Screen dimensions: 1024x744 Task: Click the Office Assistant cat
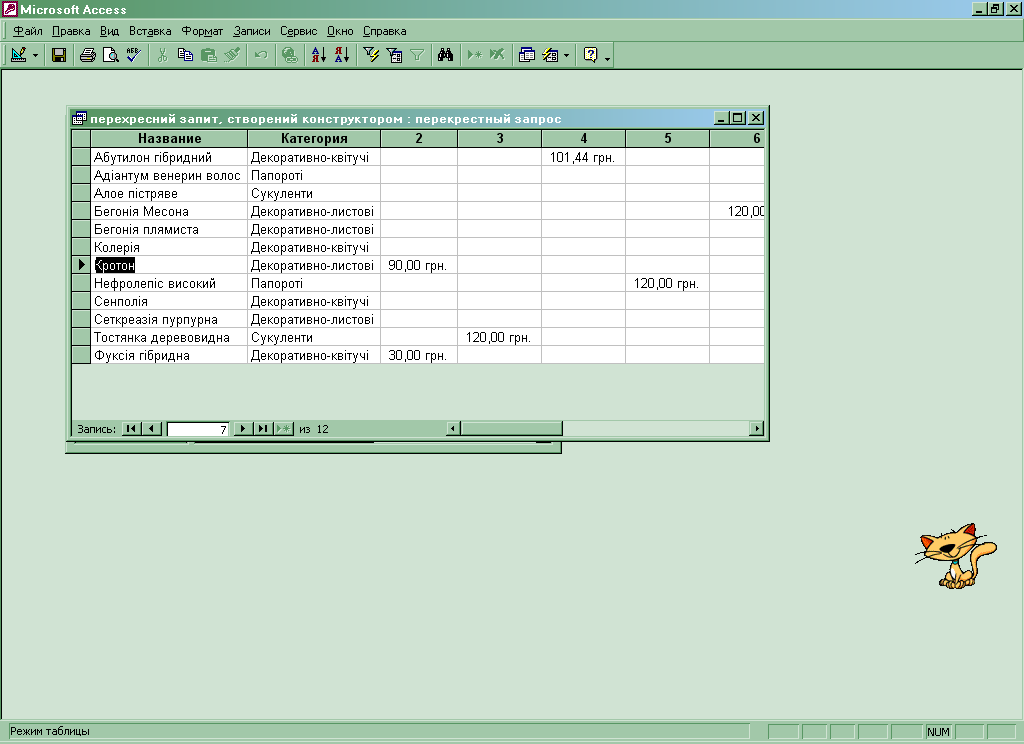click(955, 556)
